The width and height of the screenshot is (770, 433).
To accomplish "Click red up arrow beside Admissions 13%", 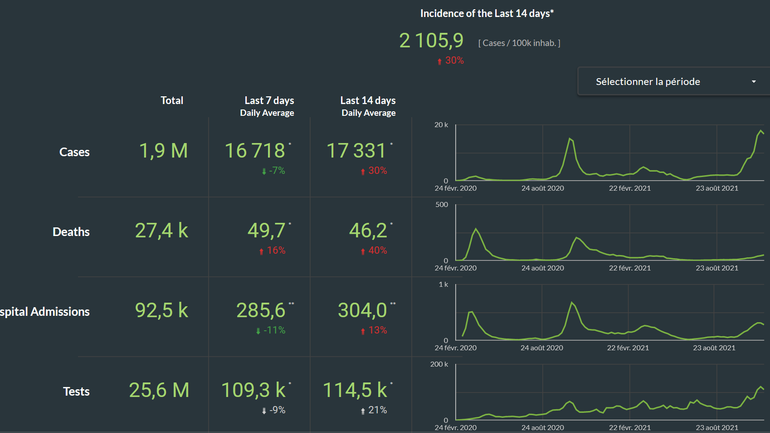I will (x=362, y=330).
